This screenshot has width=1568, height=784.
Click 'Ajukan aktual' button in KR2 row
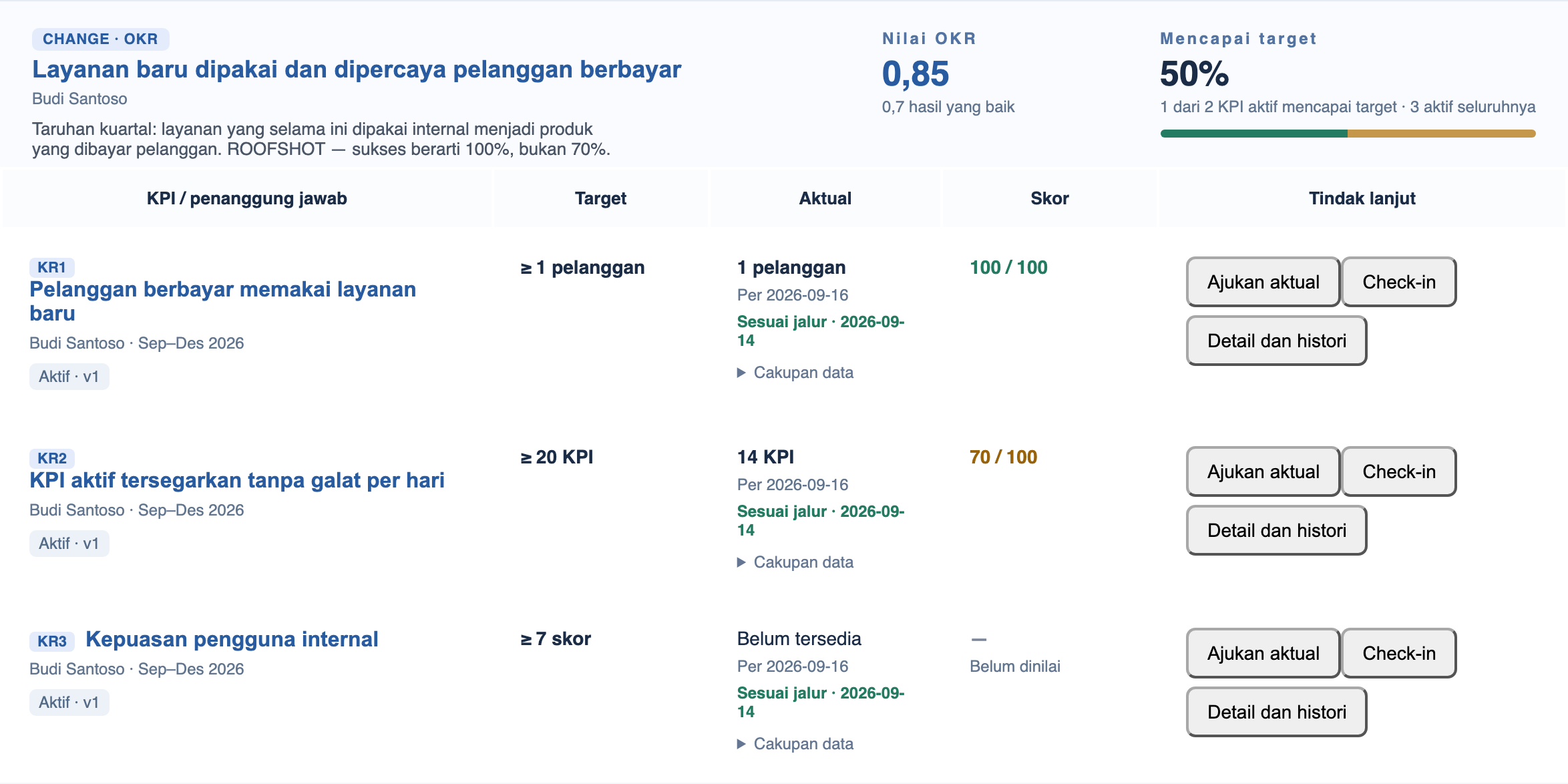1263,471
